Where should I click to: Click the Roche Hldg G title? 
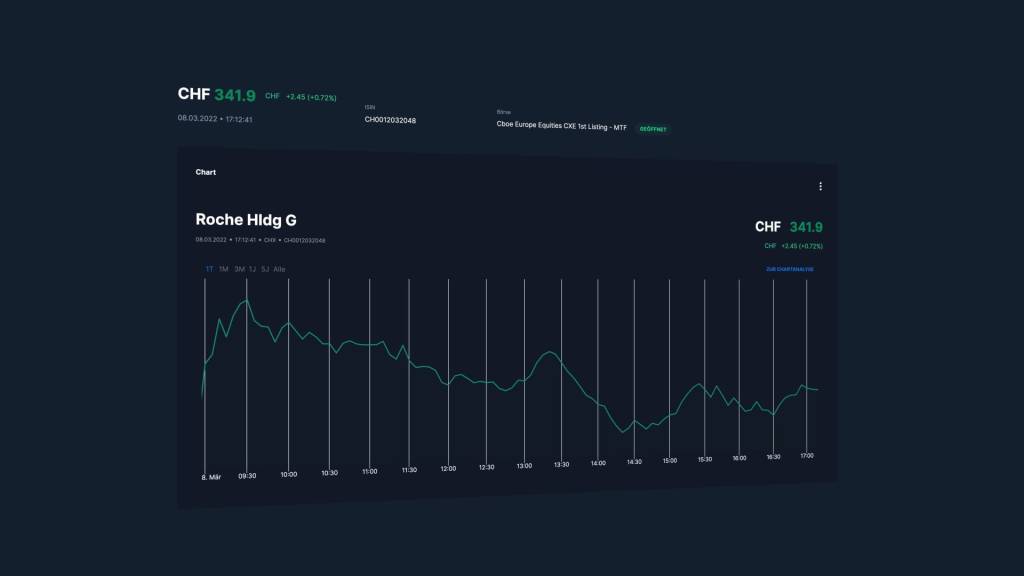coord(246,220)
